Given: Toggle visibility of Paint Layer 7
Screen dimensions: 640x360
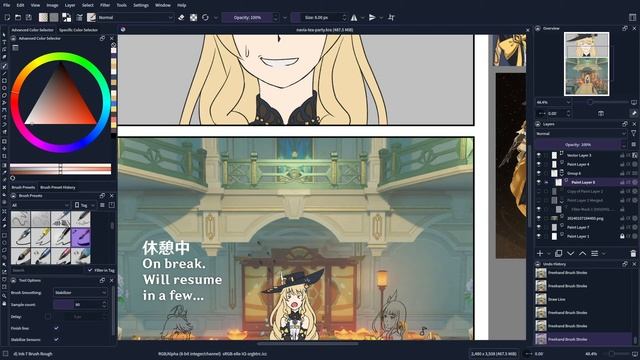Looking at the screenshot, I should tap(539, 227).
